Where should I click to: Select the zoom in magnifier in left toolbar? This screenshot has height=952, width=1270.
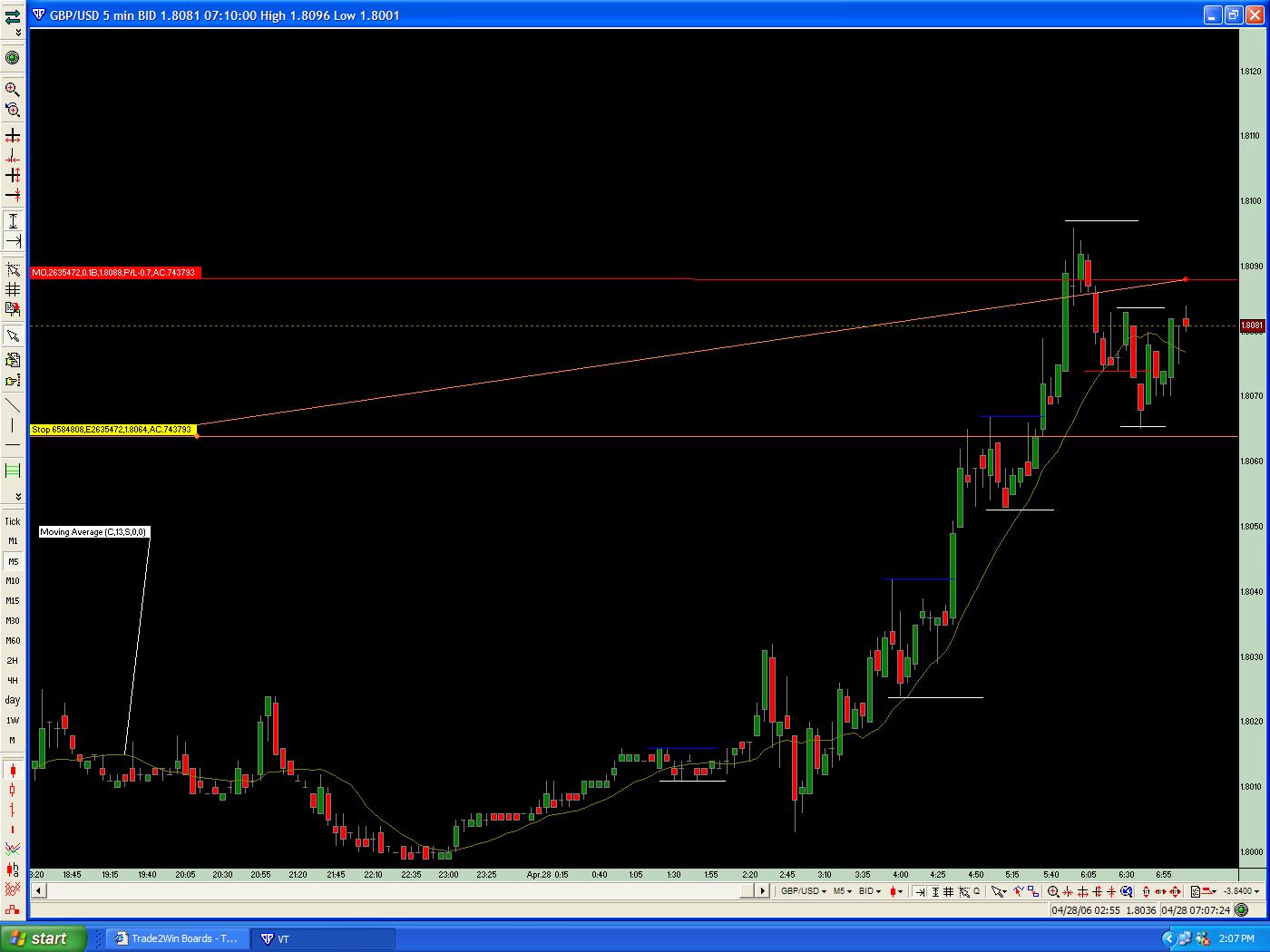point(13,89)
